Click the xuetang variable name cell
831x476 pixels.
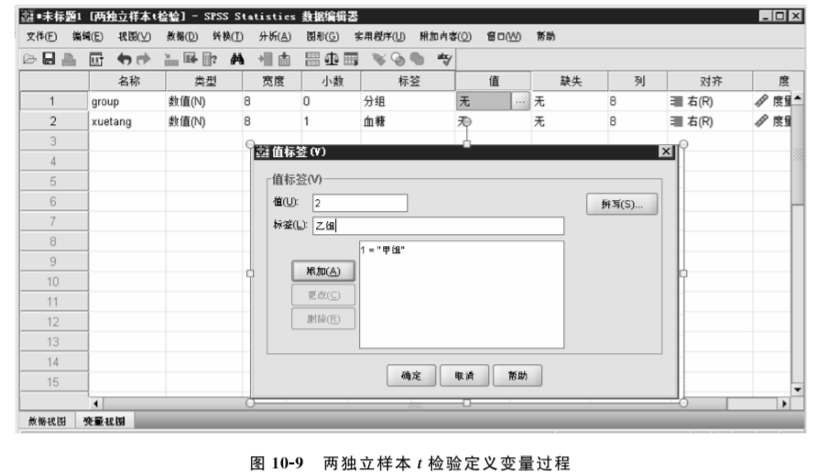point(127,121)
